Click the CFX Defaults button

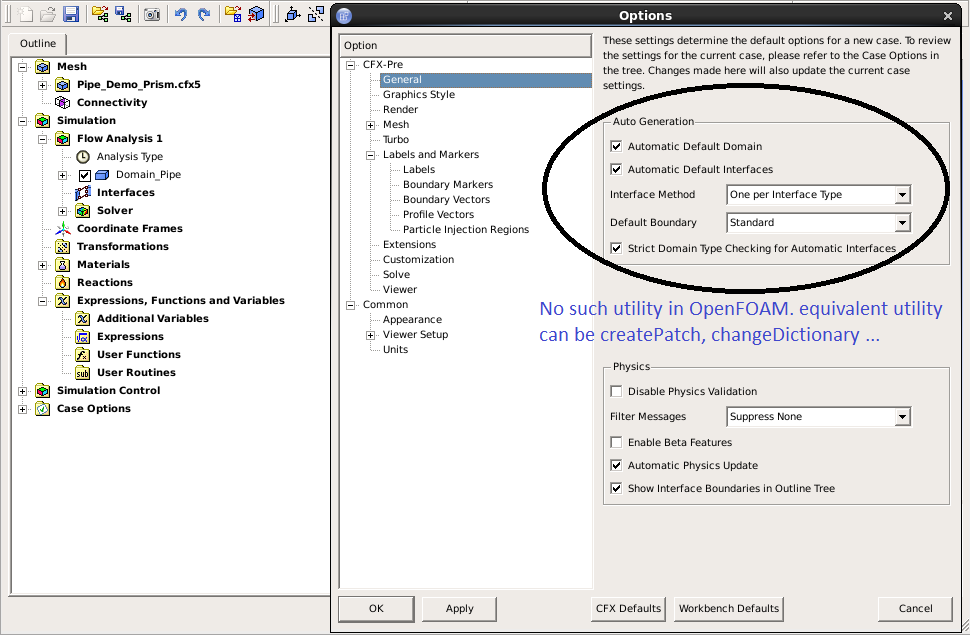tap(628, 609)
